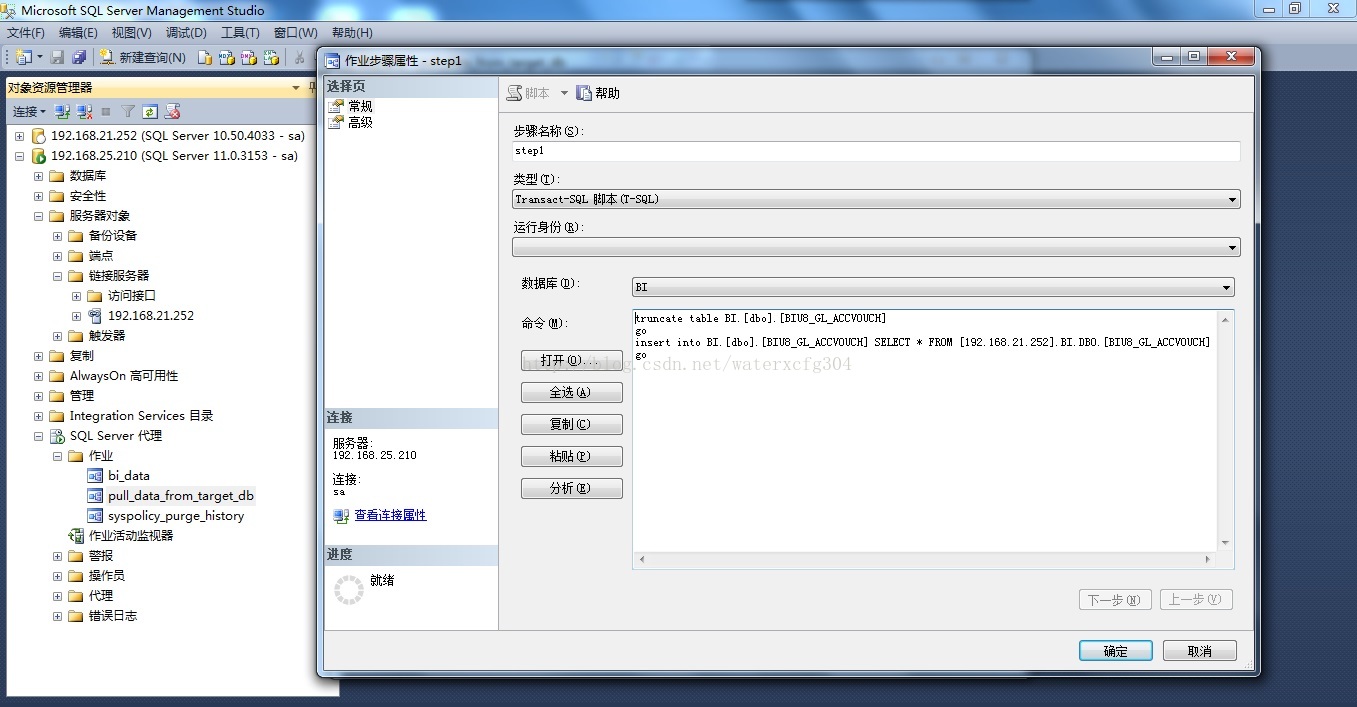Click the Disconnect server icon in Object Explorer
1357x707 pixels.
coord(84,111)
